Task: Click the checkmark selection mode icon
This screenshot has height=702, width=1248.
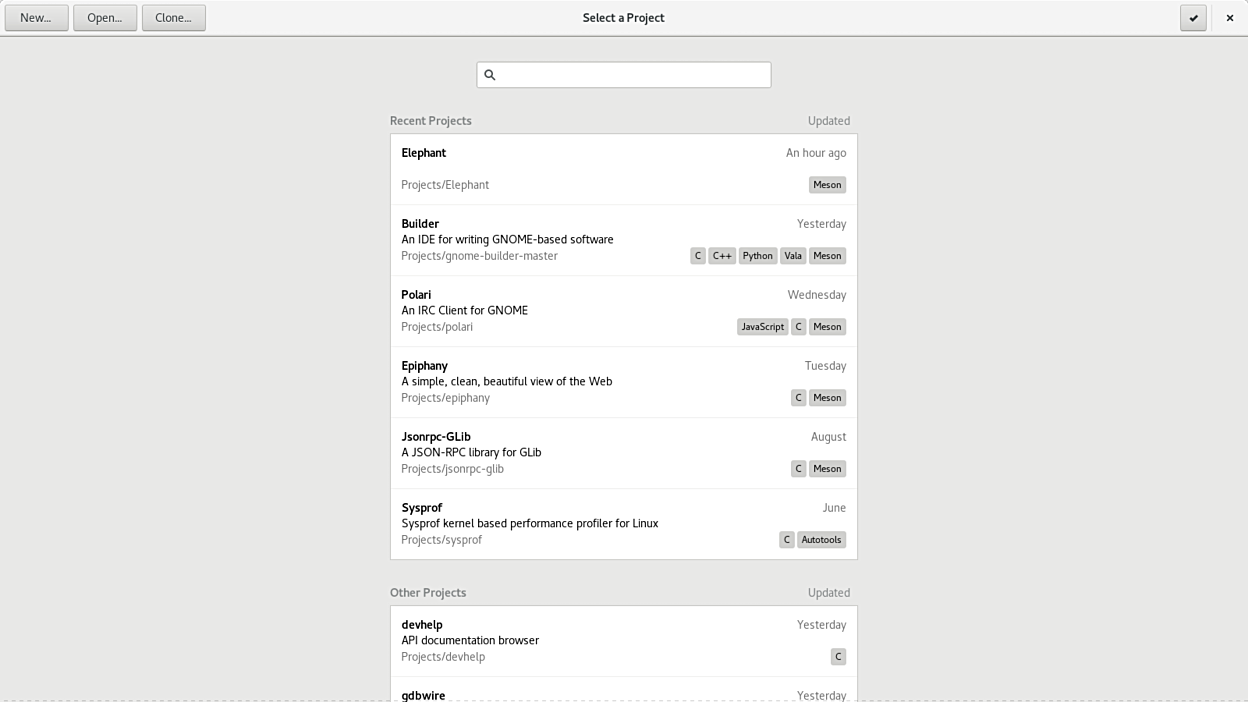Action: pos(1193,18)
